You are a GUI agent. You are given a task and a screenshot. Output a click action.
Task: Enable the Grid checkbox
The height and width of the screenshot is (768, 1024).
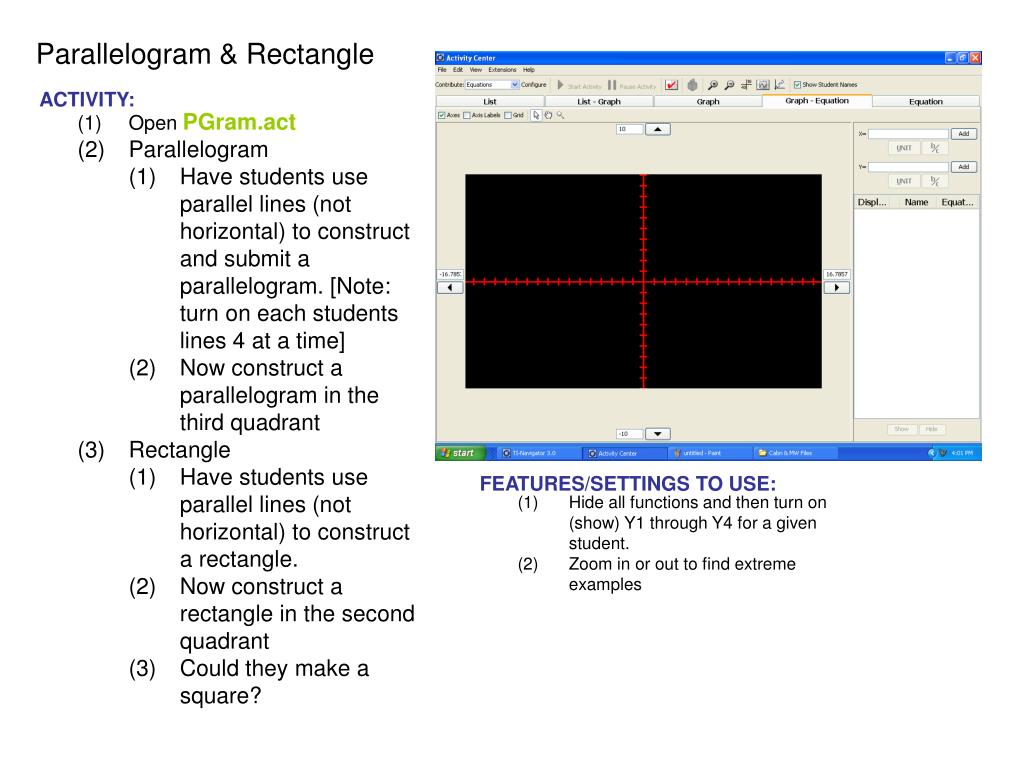pyautogui.click(x=508, y=116)
